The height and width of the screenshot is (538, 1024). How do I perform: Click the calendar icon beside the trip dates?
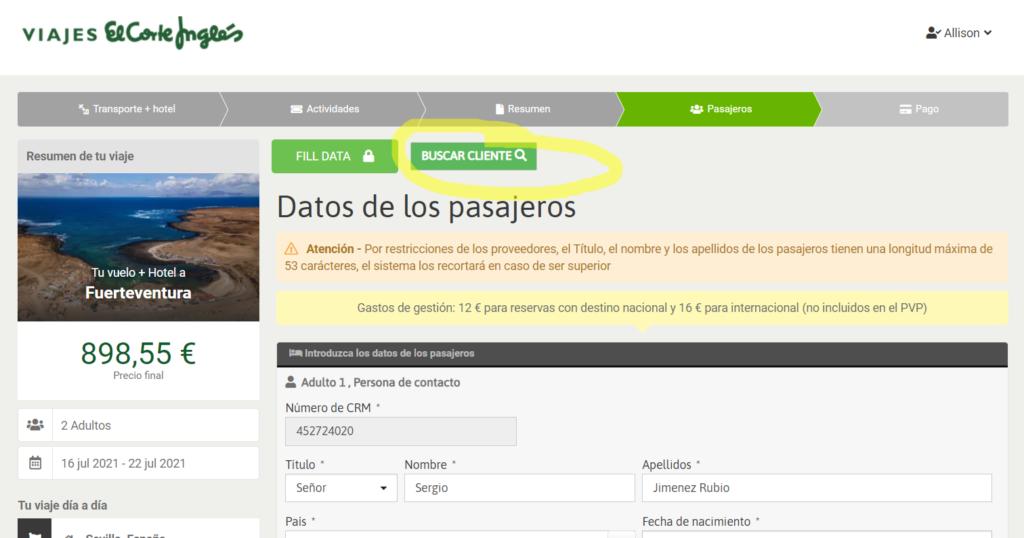(x=35, y=463)
